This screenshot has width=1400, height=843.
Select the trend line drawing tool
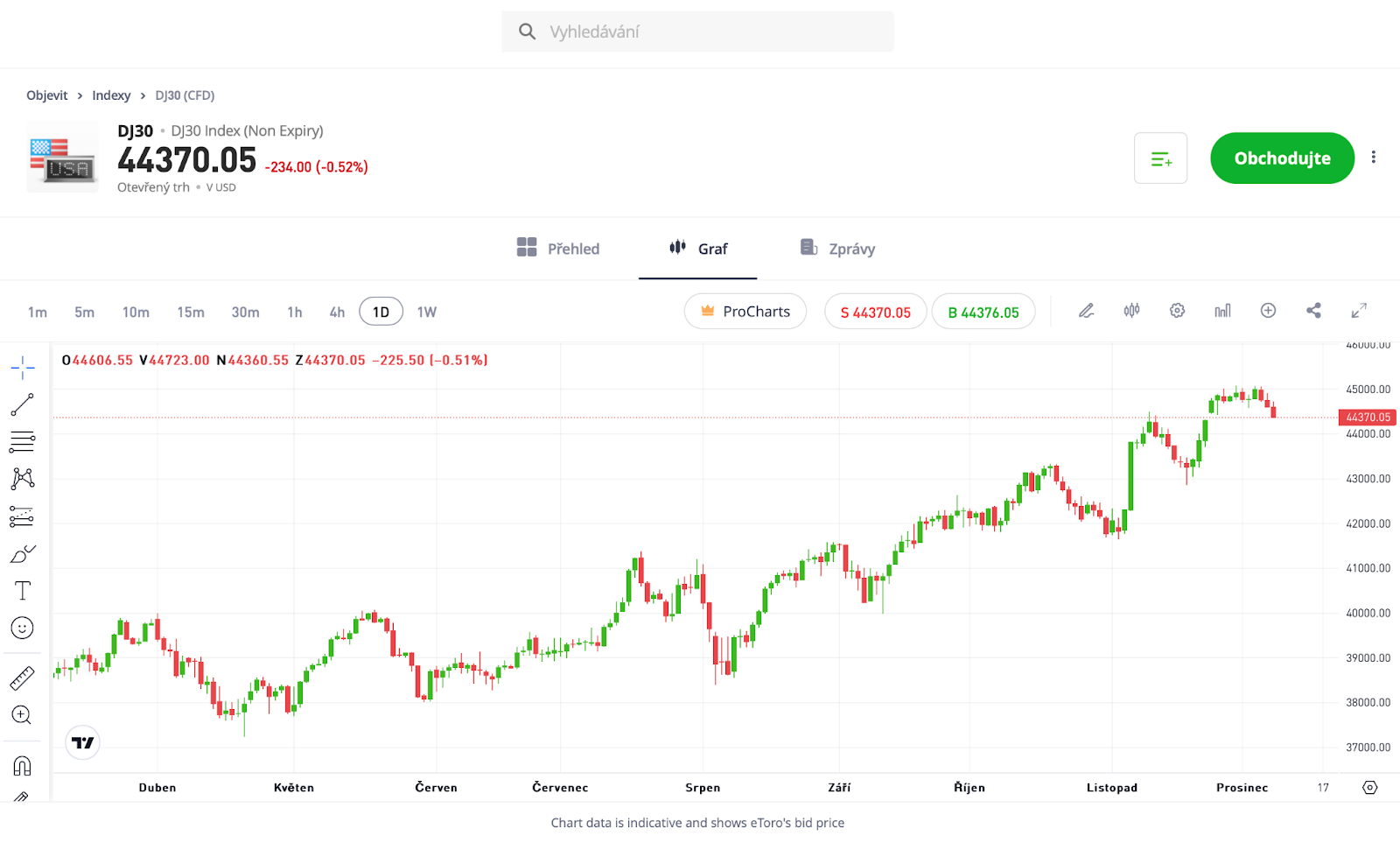pyautogui.click(x=23, y=404)
